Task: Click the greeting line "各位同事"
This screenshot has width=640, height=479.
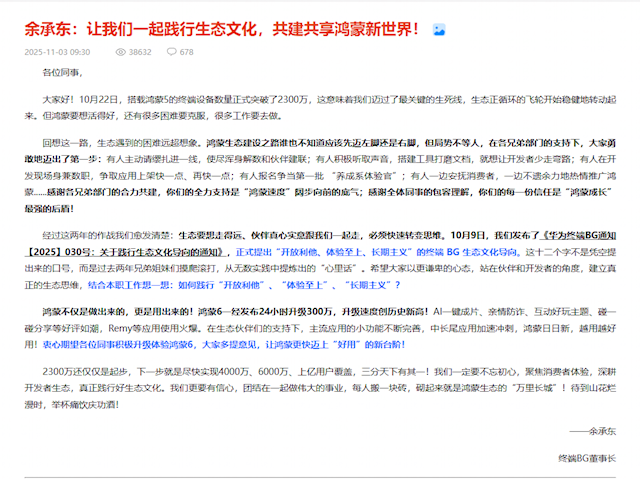Action: (x=59, y=73)
